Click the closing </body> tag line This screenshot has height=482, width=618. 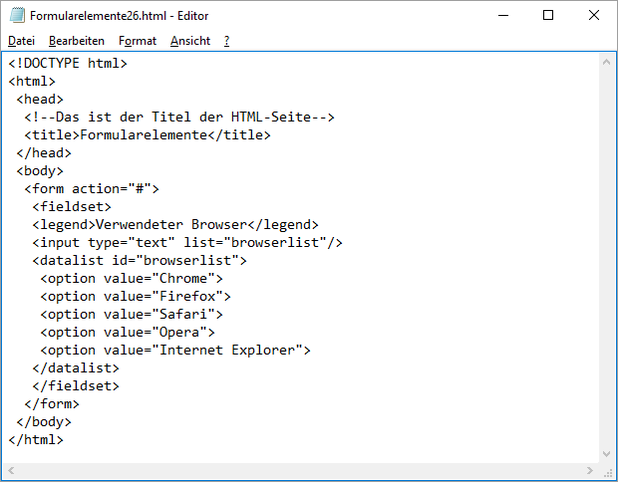point(44,422)
